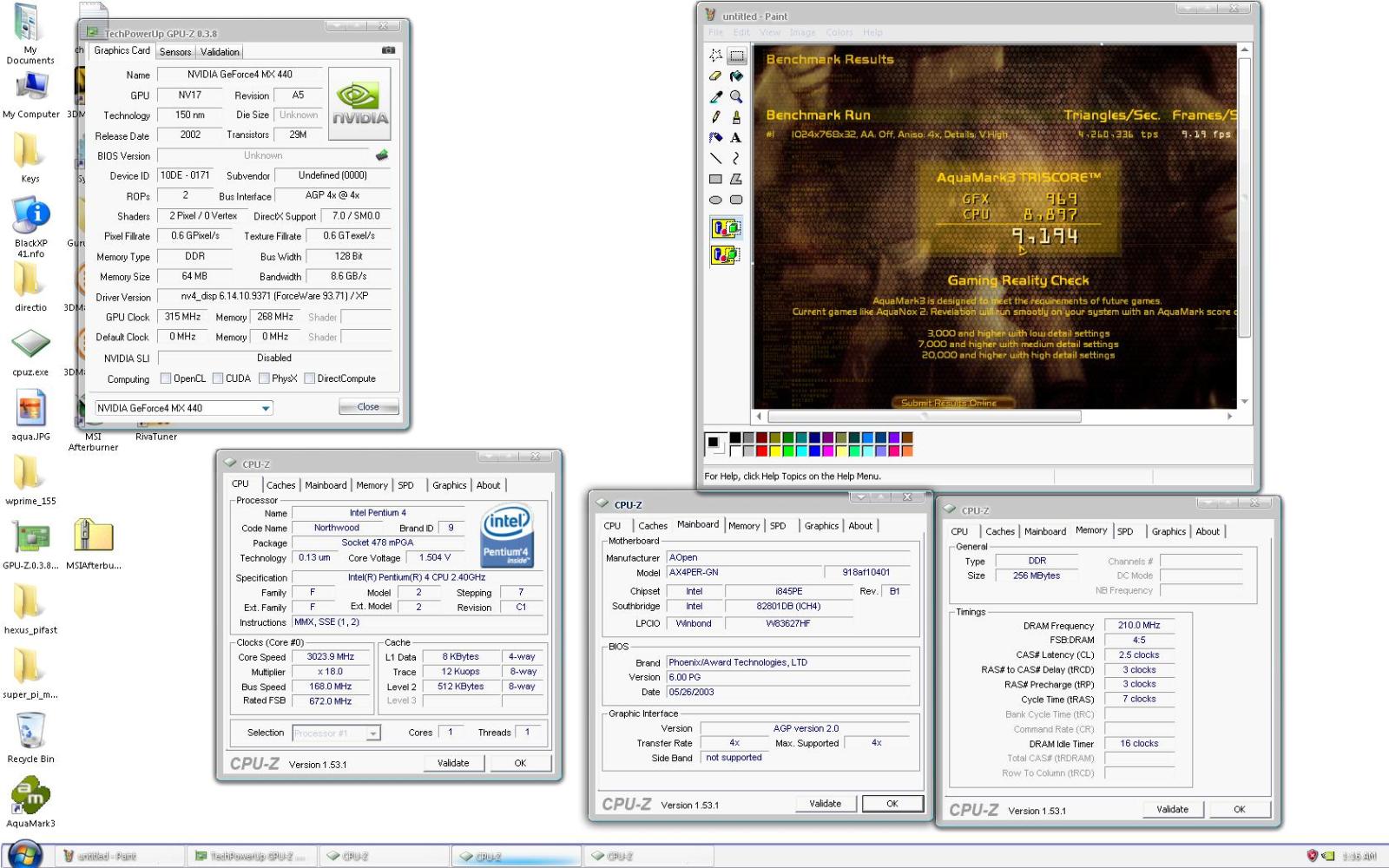Open the Graphics tab in the CPU-Z memory window
The height and width of the screenshot is (868, 1389).
(x=1168, y=531)
